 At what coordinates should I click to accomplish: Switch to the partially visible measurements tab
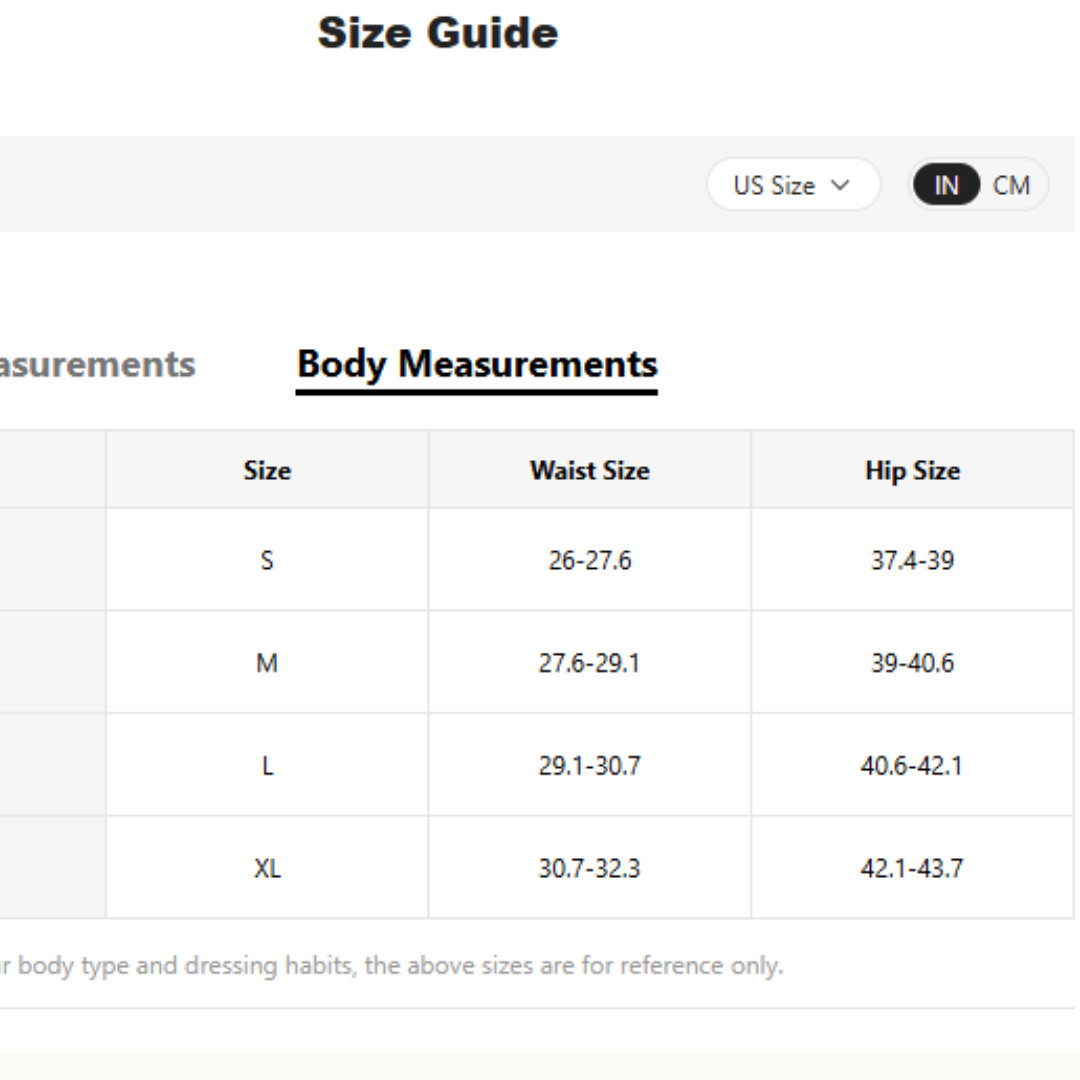click(97, 365)
